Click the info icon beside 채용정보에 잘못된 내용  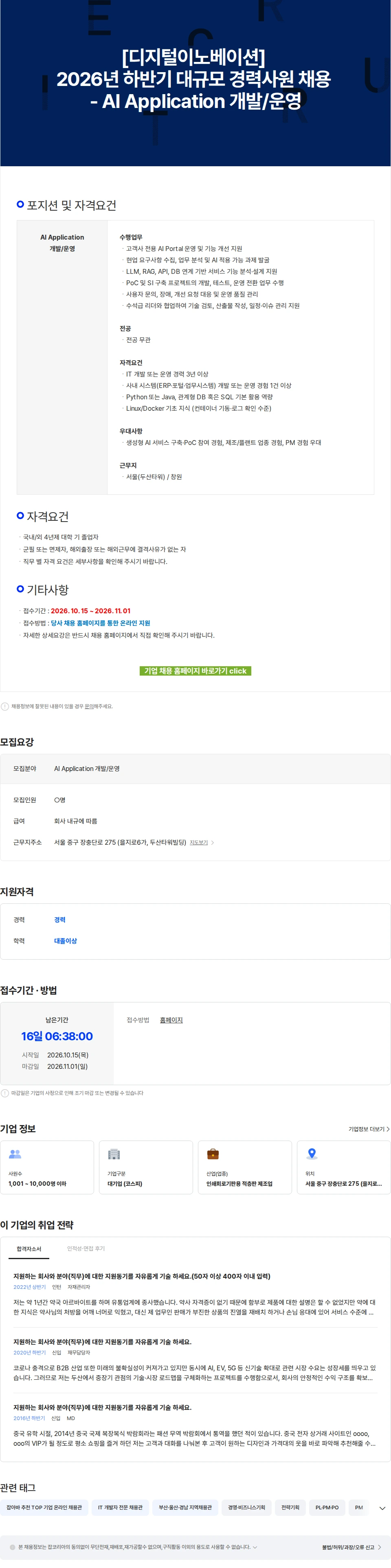tap(5, 706)
